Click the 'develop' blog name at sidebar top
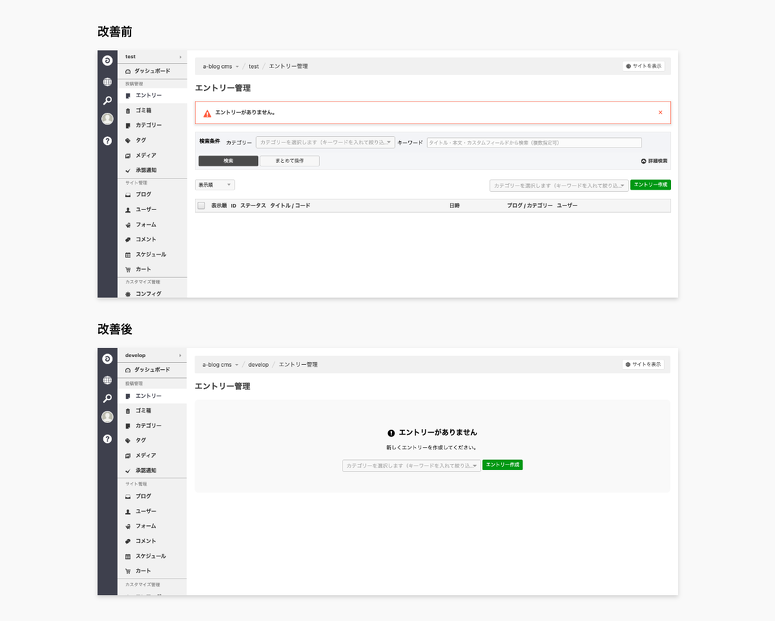775x621 pixels. pos(136,355)
